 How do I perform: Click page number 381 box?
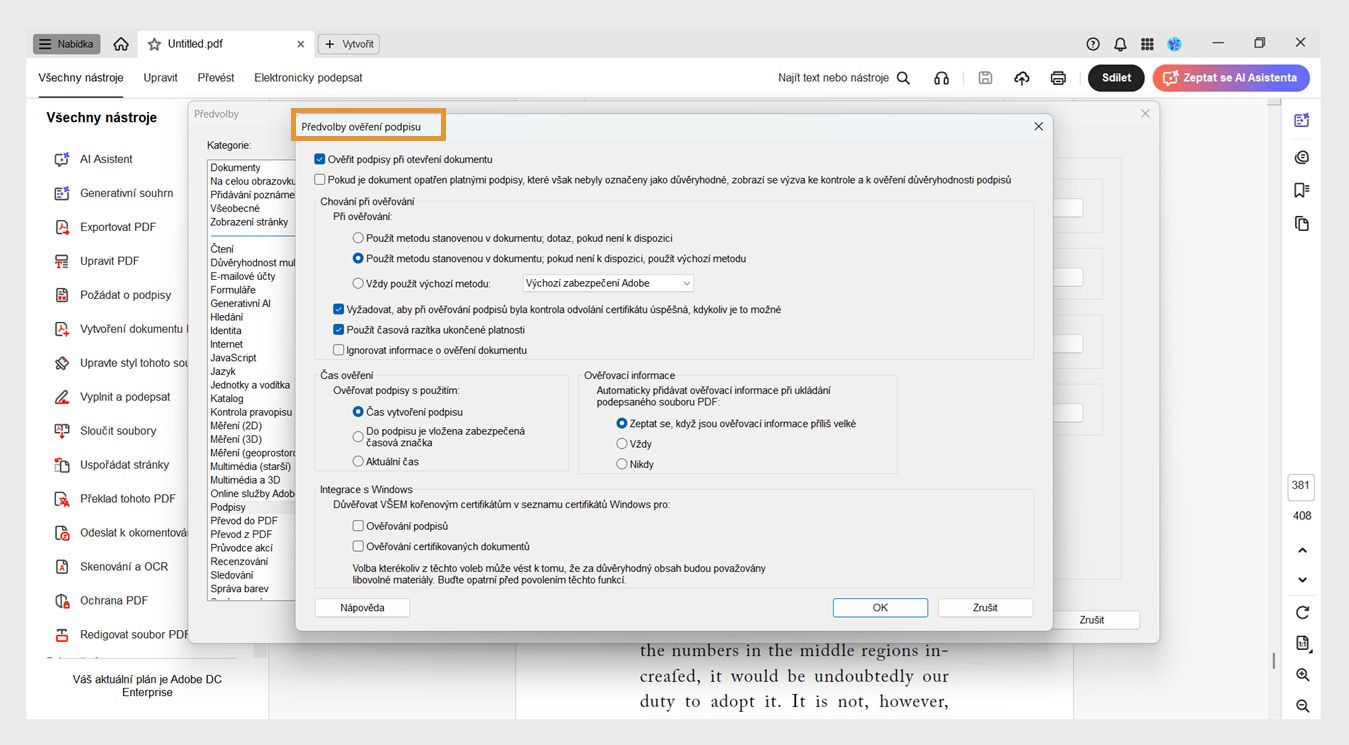coord(1301,486)
